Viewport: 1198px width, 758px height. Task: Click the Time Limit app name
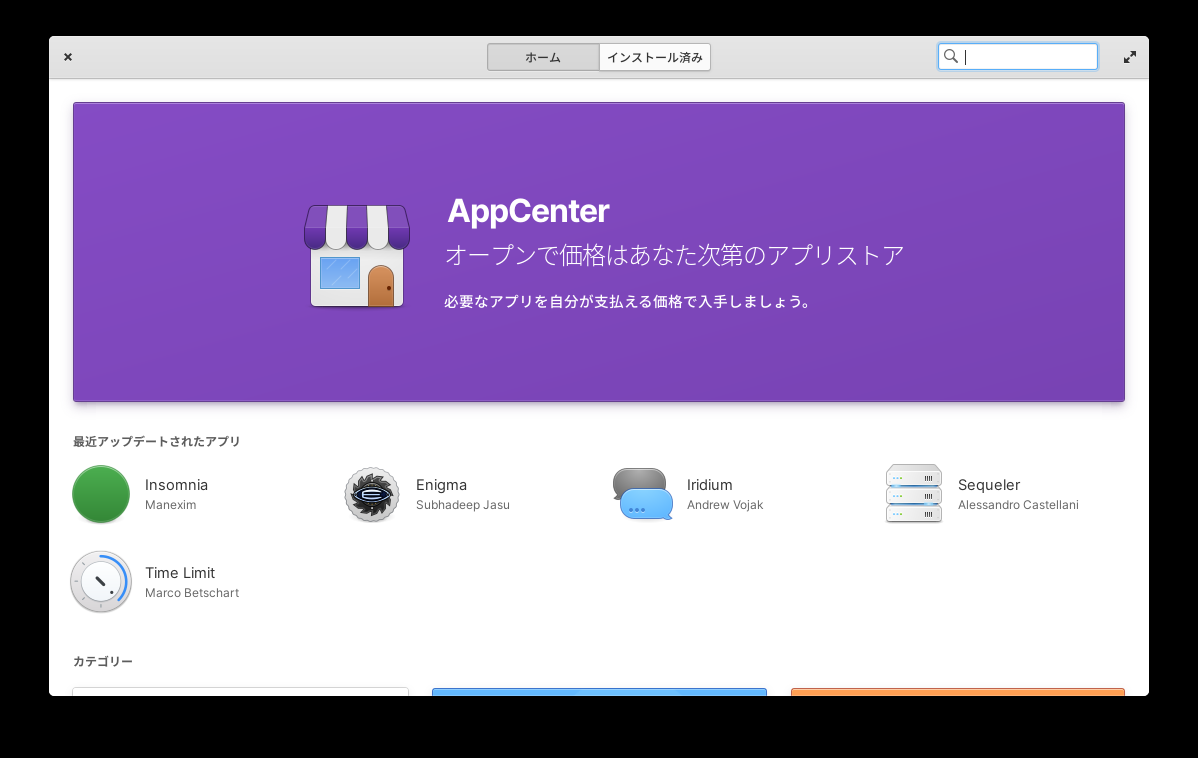coord(180,573)
